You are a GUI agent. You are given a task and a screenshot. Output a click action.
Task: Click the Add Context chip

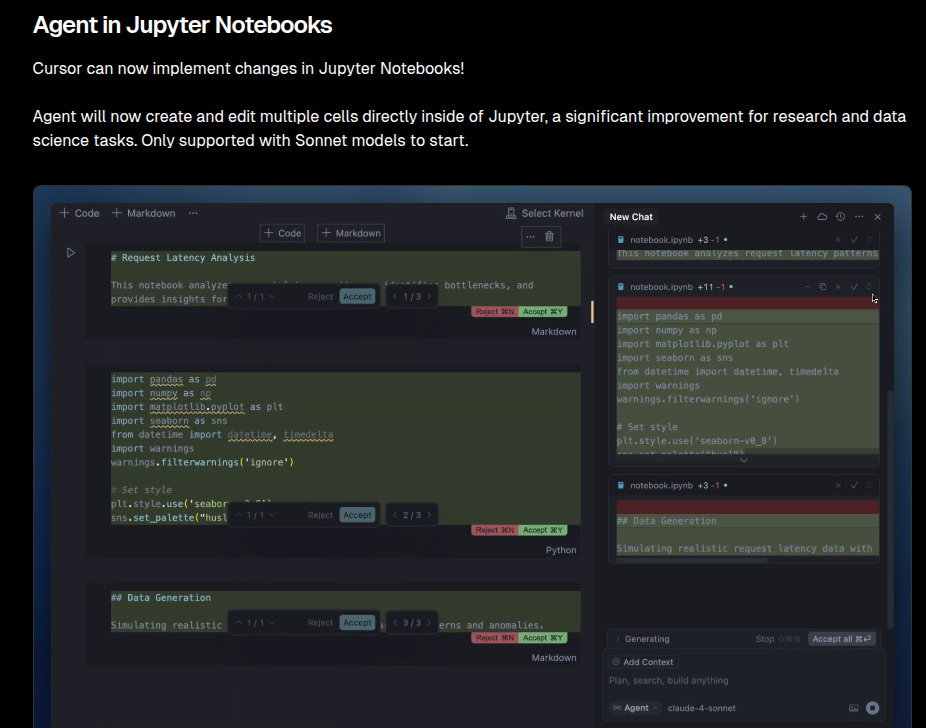(x=643, y=662)
